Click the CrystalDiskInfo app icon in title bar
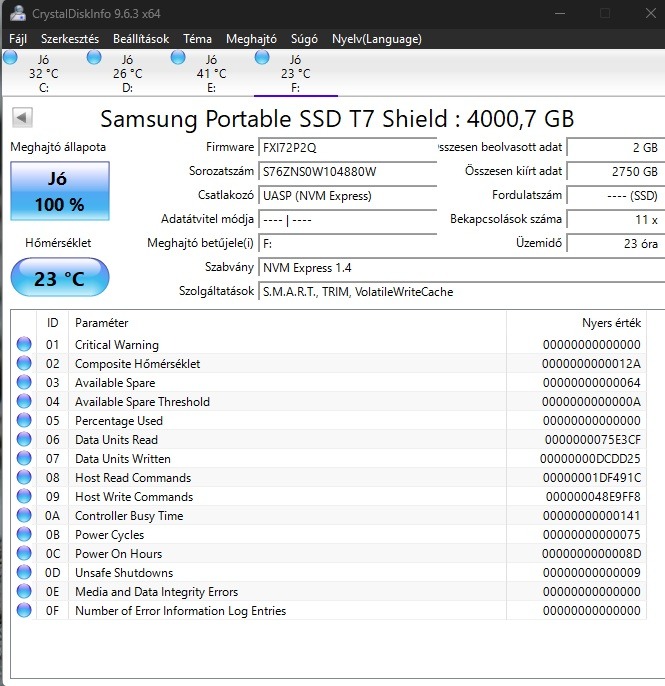This screenshot has width=665, height=686. tap(18, 13)
